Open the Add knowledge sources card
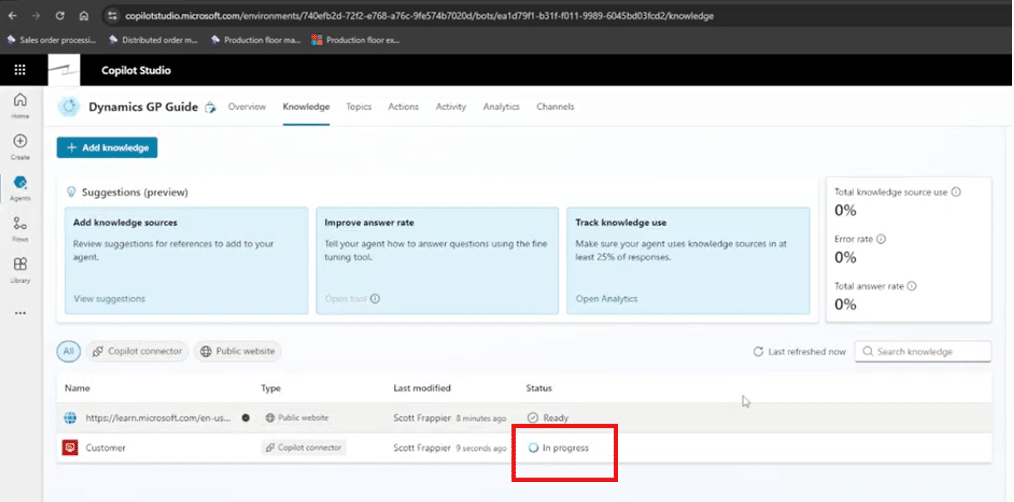Image resolution: width=1014 pixels, height=502 pixels. pos(187,261)
